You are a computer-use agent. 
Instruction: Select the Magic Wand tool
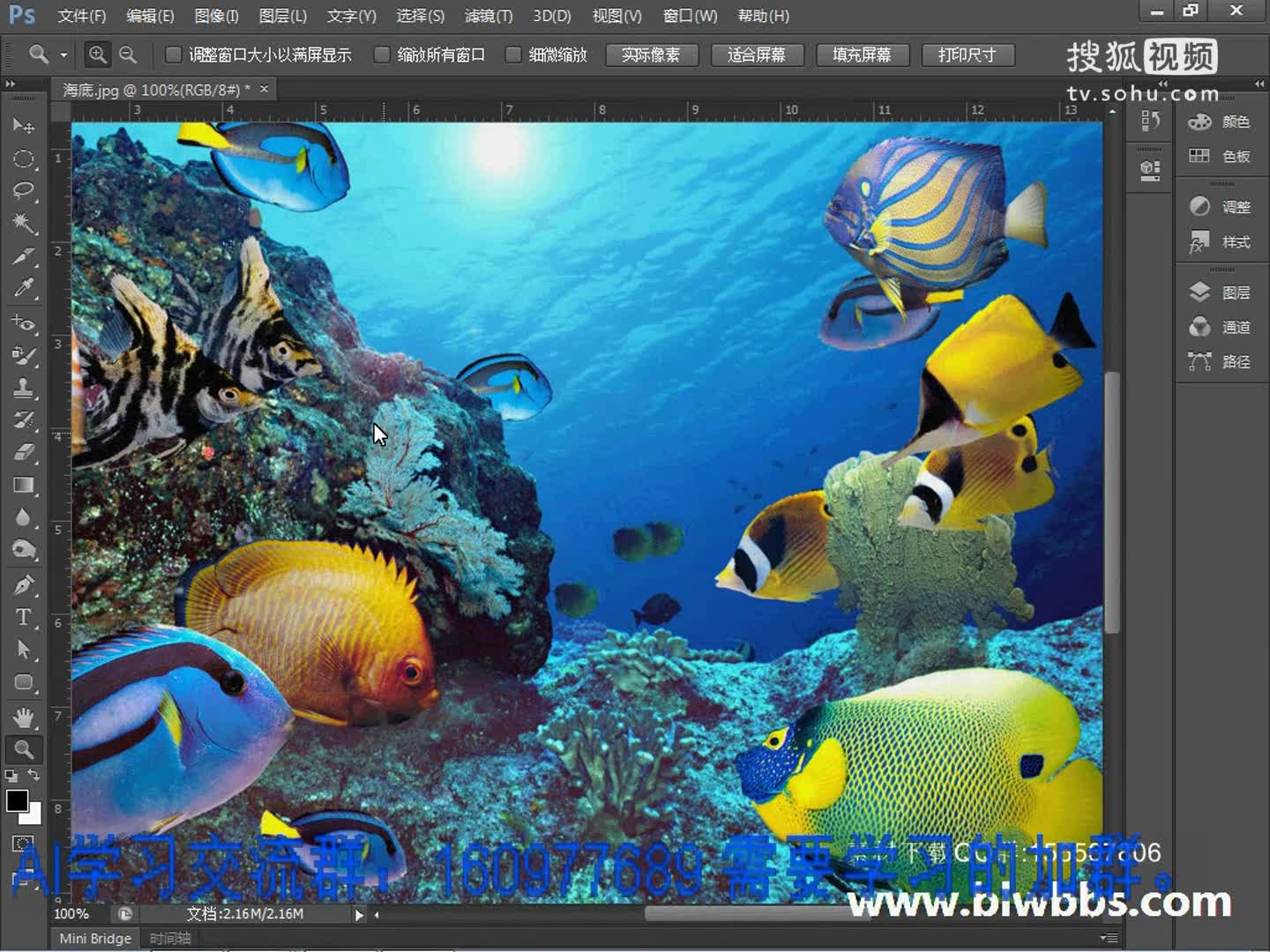pyautogui.click(x=24, y=222)
